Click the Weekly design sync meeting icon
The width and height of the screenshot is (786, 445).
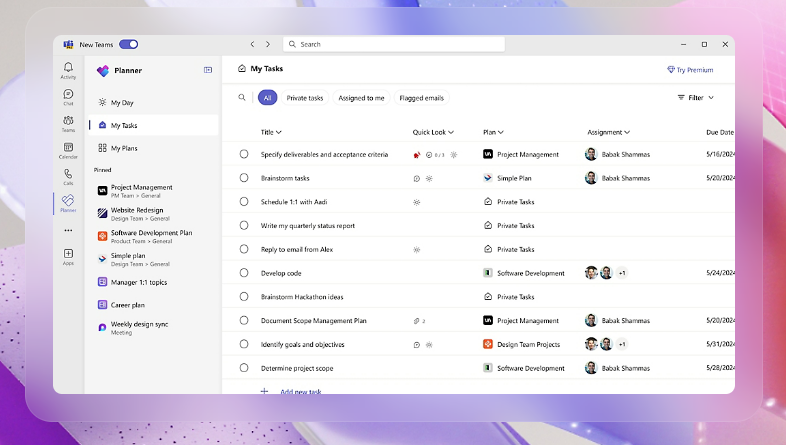(x=102, y=328)
